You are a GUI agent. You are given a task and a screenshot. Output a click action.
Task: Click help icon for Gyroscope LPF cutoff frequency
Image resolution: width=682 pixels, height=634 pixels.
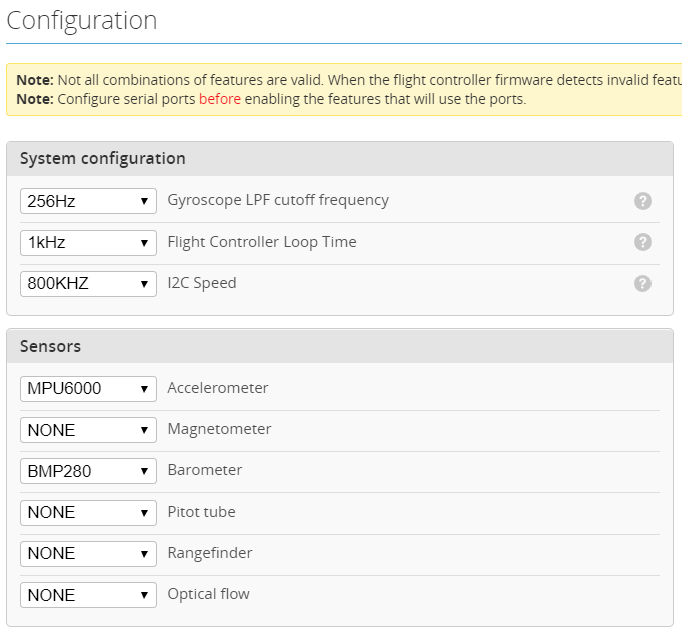(643, 201)
